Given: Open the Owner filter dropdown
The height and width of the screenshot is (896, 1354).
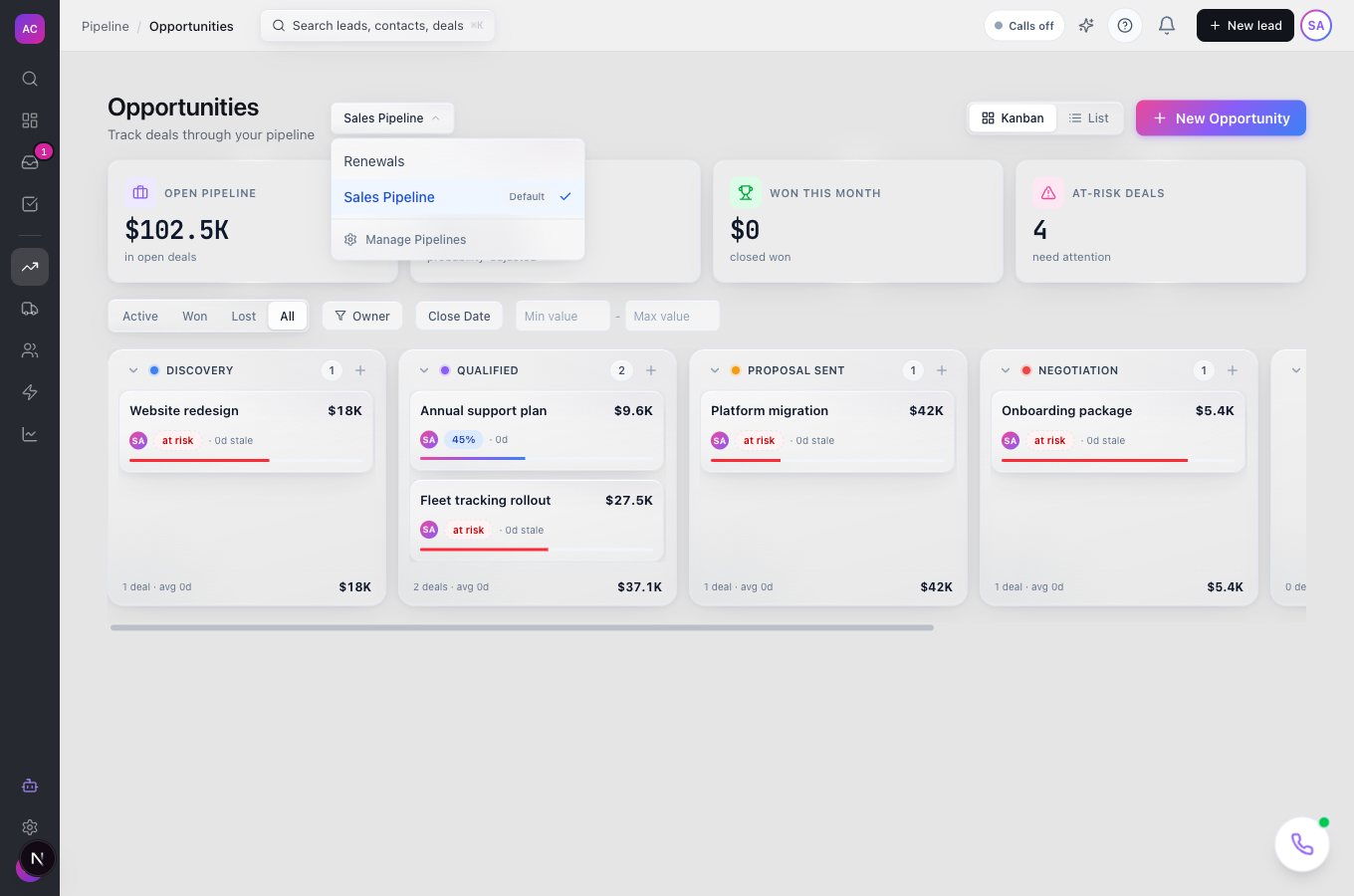Looking at the screenshot, I should [x=362, y=317].
